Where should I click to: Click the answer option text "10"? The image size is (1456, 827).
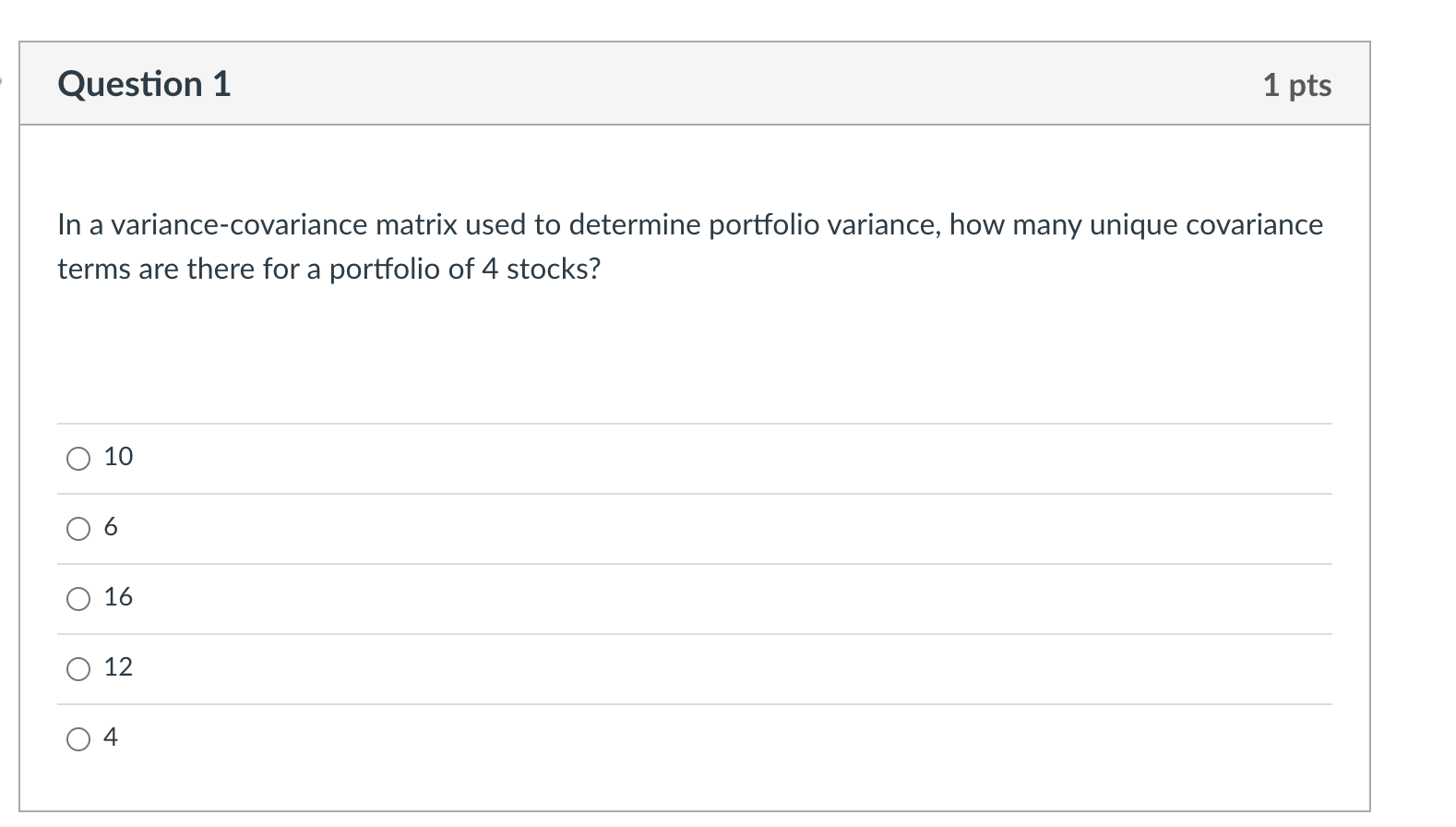tap(118, 457)
